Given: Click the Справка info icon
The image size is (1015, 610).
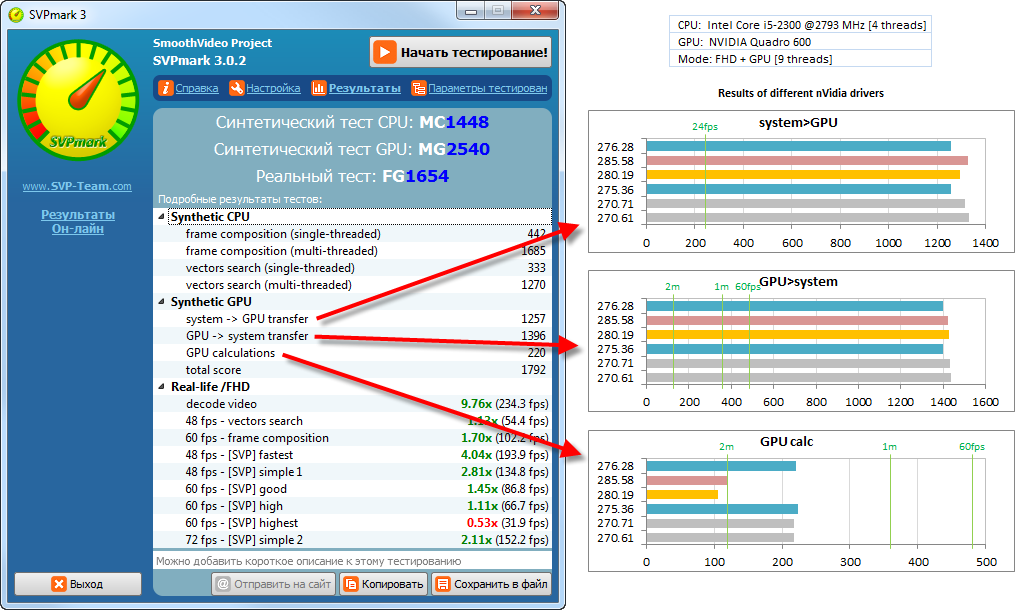Looking at the screenshot, I should click(x=165, y=88).
